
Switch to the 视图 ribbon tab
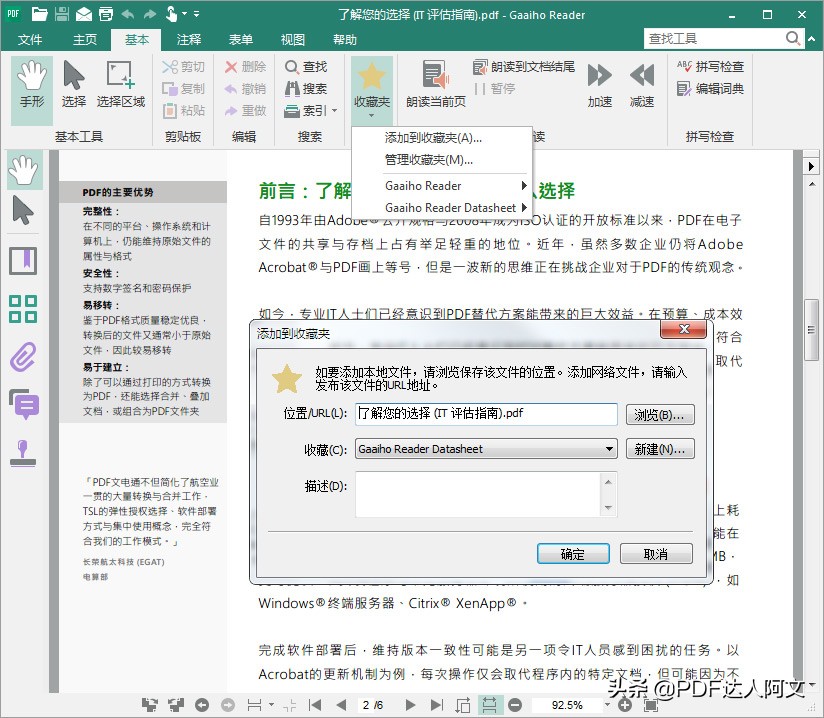(x=293, y=39)
